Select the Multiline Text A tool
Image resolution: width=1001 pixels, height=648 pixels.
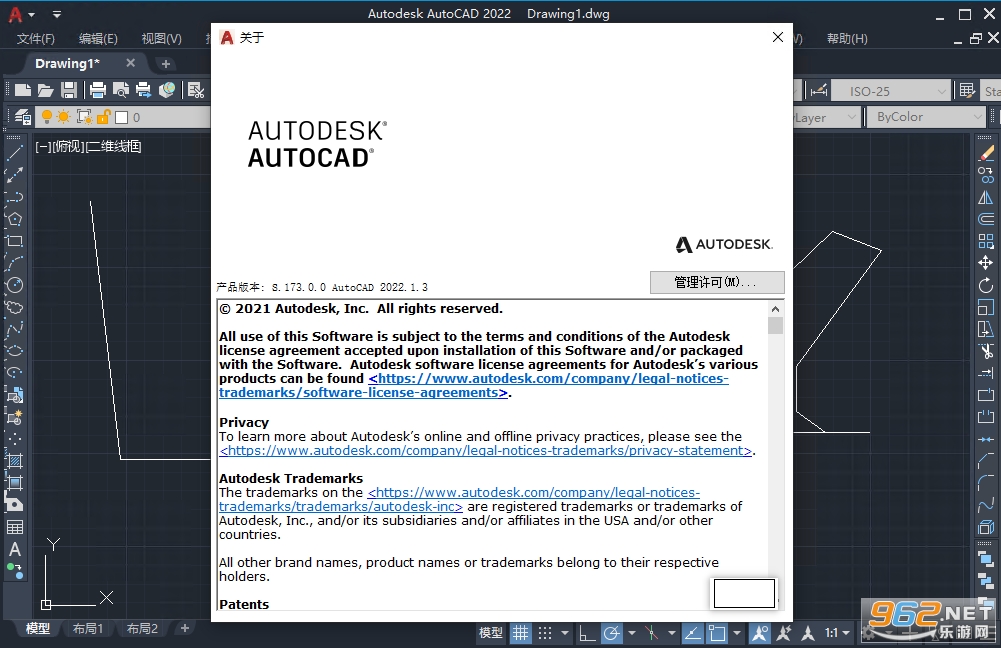[x=14, y=549]
